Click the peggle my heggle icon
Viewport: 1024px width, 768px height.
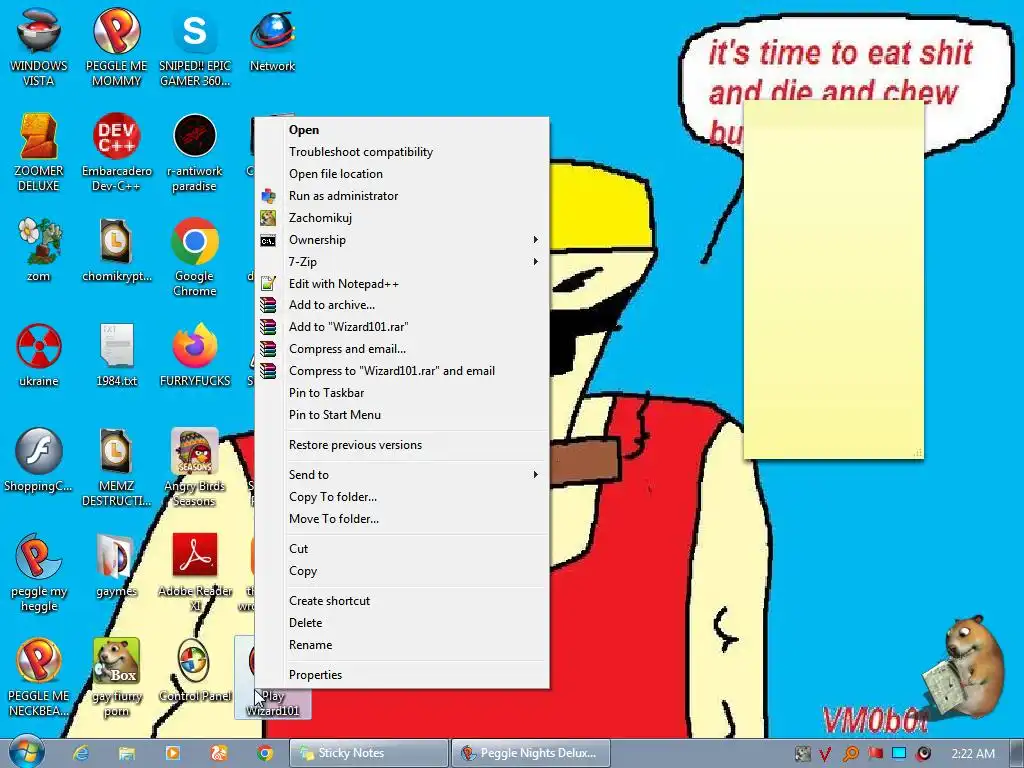pyautogui.click(x=39, y=573)
